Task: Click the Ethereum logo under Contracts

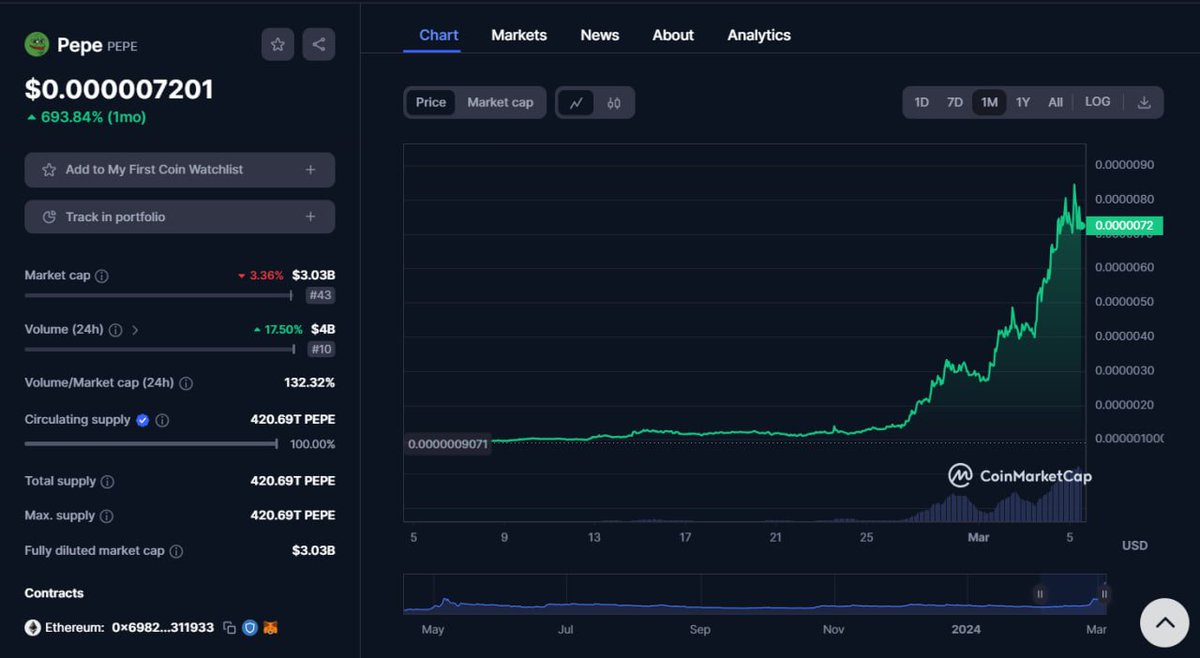Action: (x=33, y=628)
